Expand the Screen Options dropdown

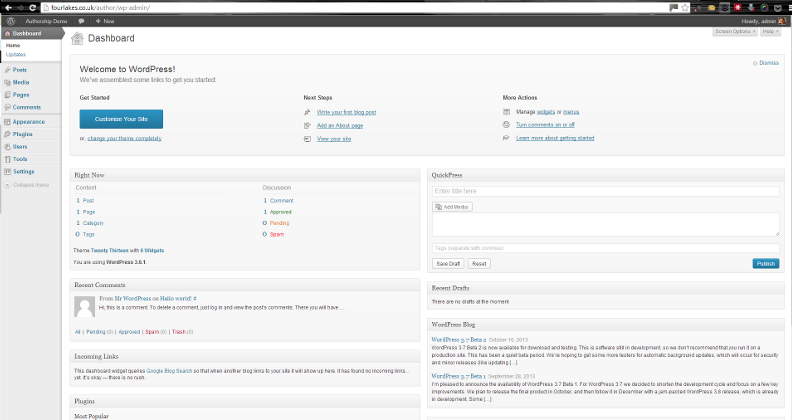point(735,32)
